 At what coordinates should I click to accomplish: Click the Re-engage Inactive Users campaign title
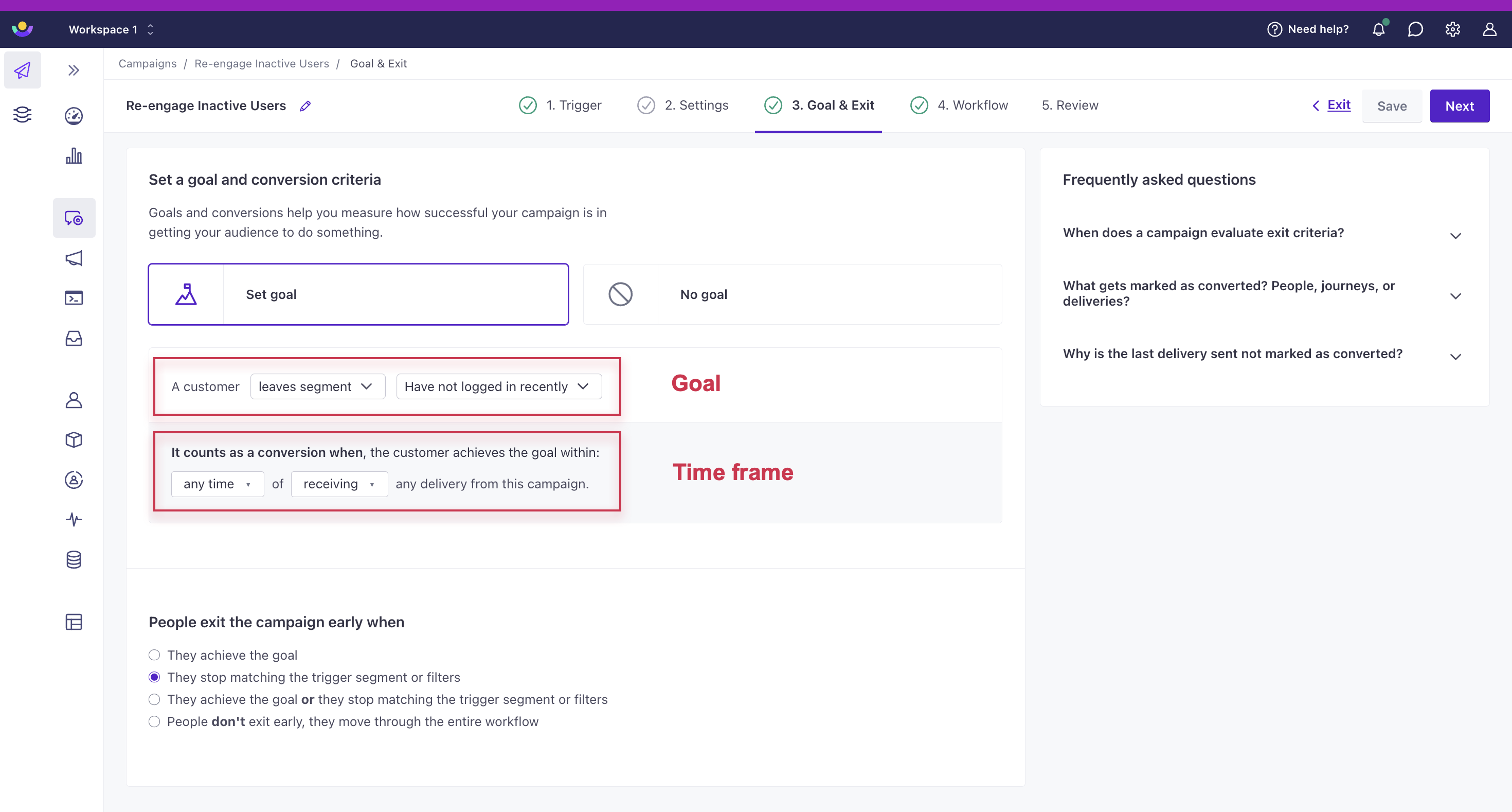[x=206, y=105]
